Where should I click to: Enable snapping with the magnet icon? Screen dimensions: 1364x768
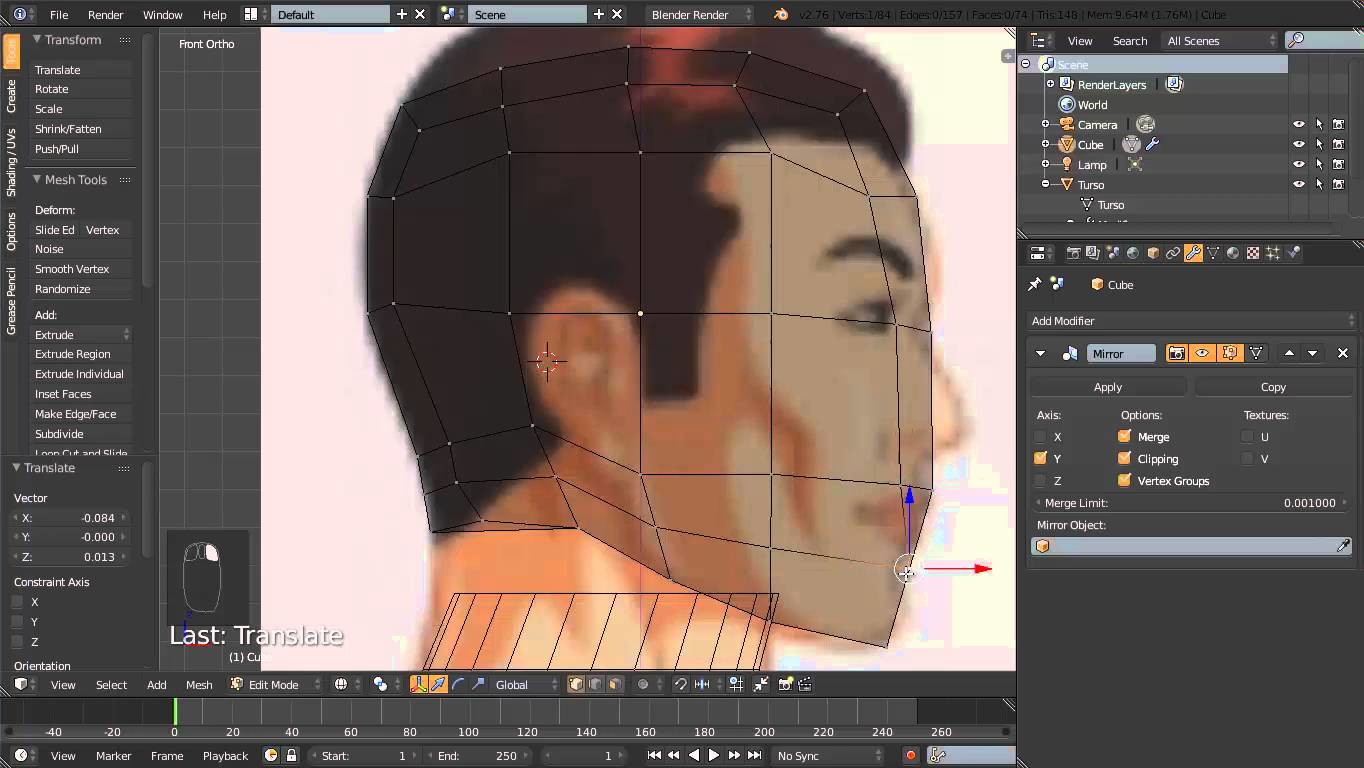pyautogui.click(x=680, y=684)
